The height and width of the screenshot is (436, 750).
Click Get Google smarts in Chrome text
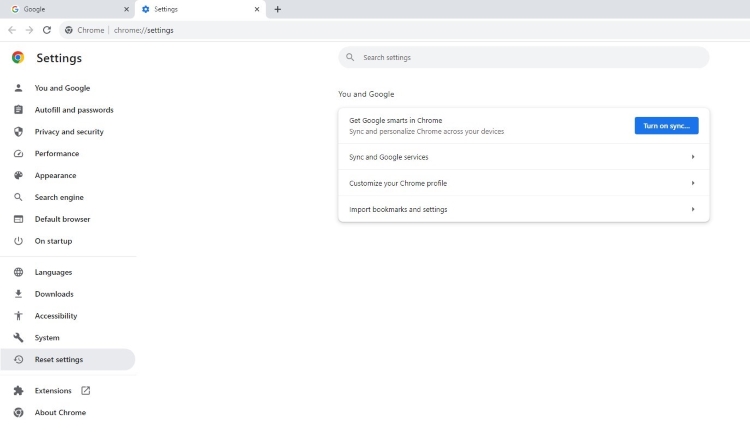(396, 120)
